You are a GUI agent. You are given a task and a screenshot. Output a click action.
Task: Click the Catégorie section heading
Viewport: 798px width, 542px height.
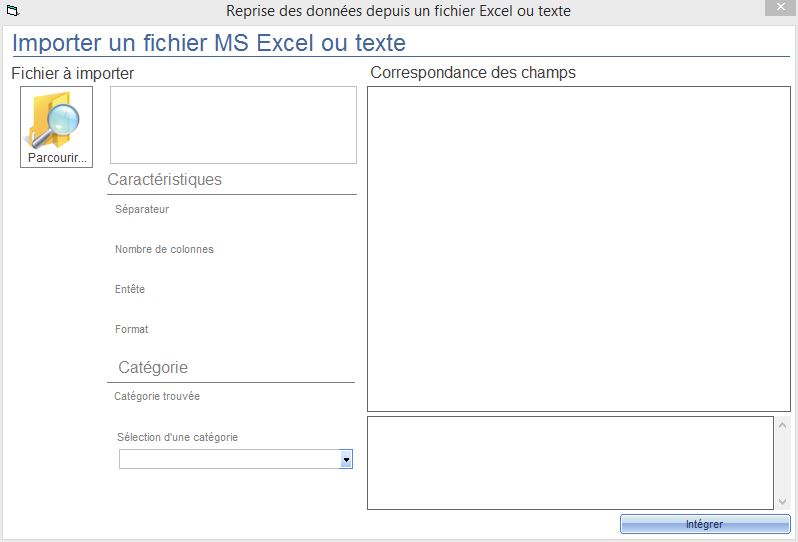click(x=153, y=367)
